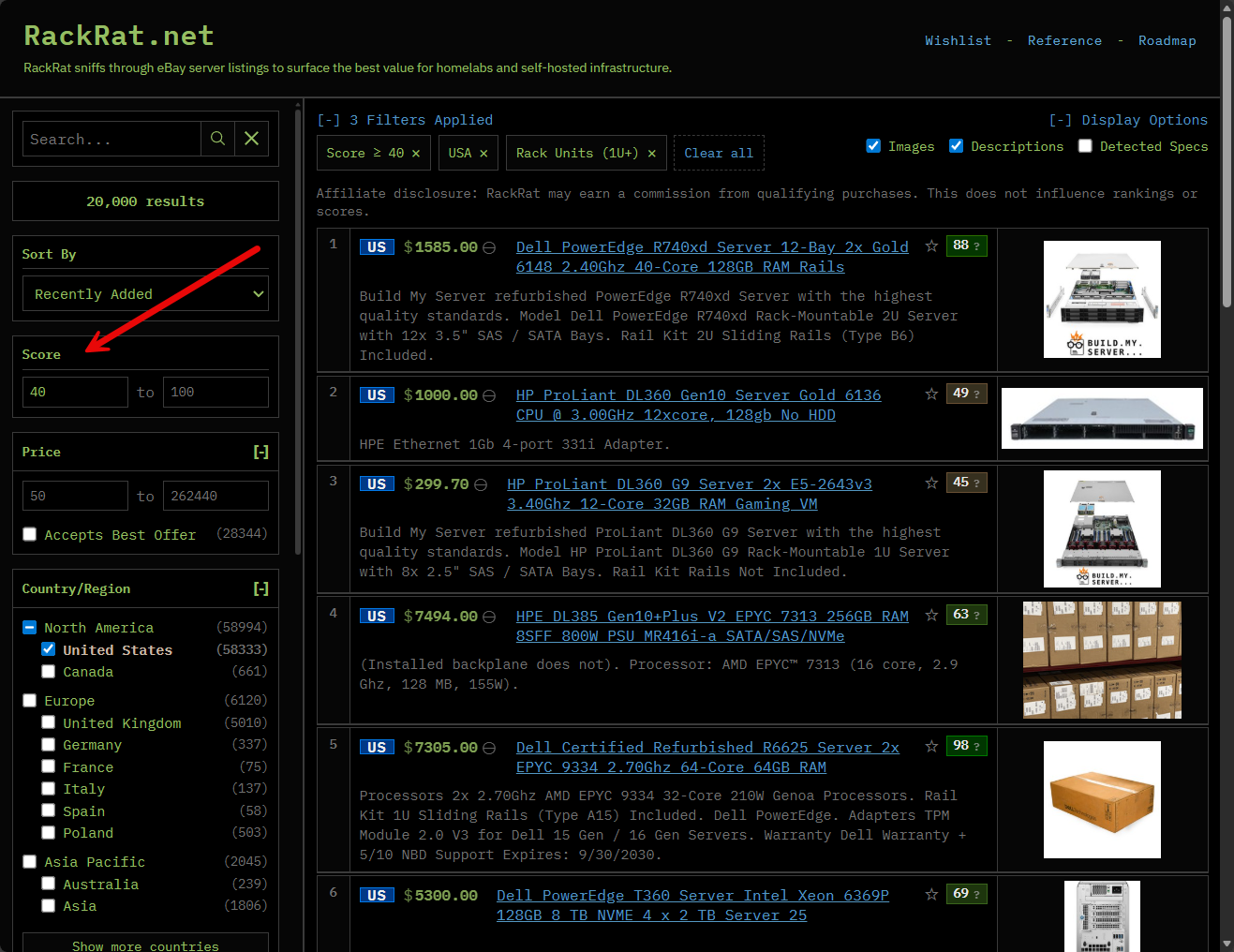Check the Canada checkbox
Viewport: 1234px width, 952px height.
[x=49, y=671]
